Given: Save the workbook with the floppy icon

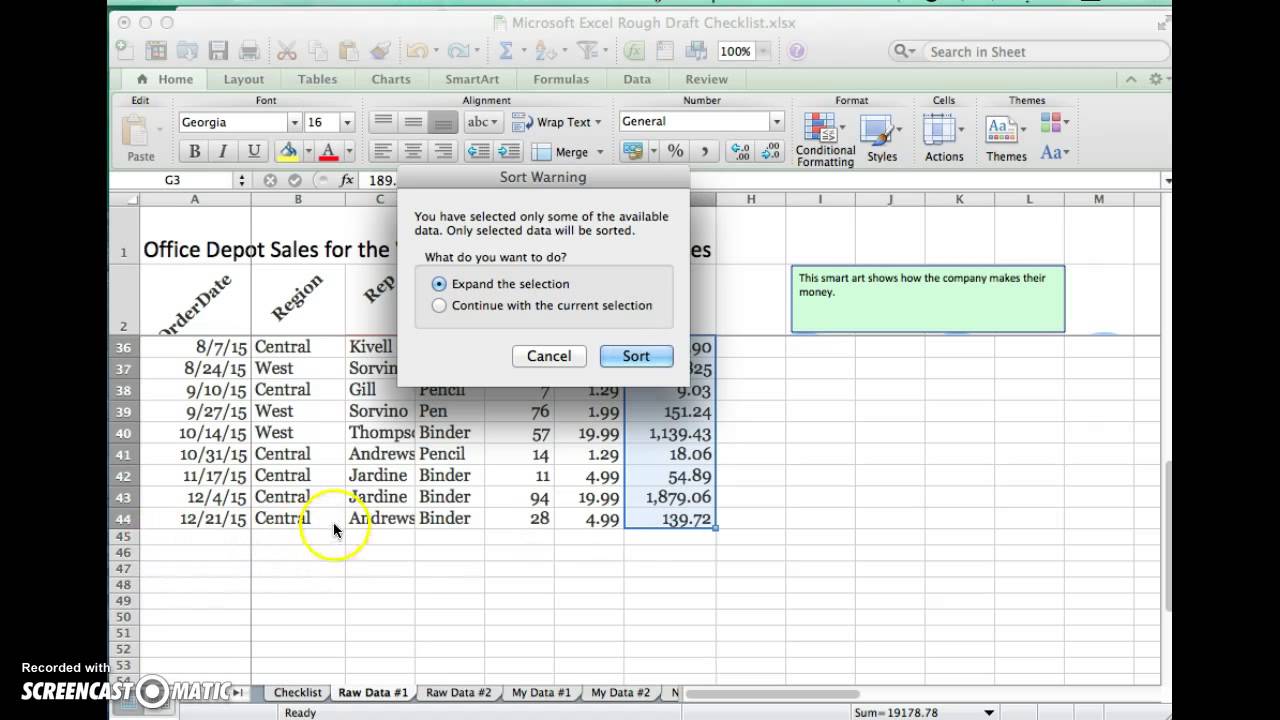Looking at the screenshot, I should point(218,50).
